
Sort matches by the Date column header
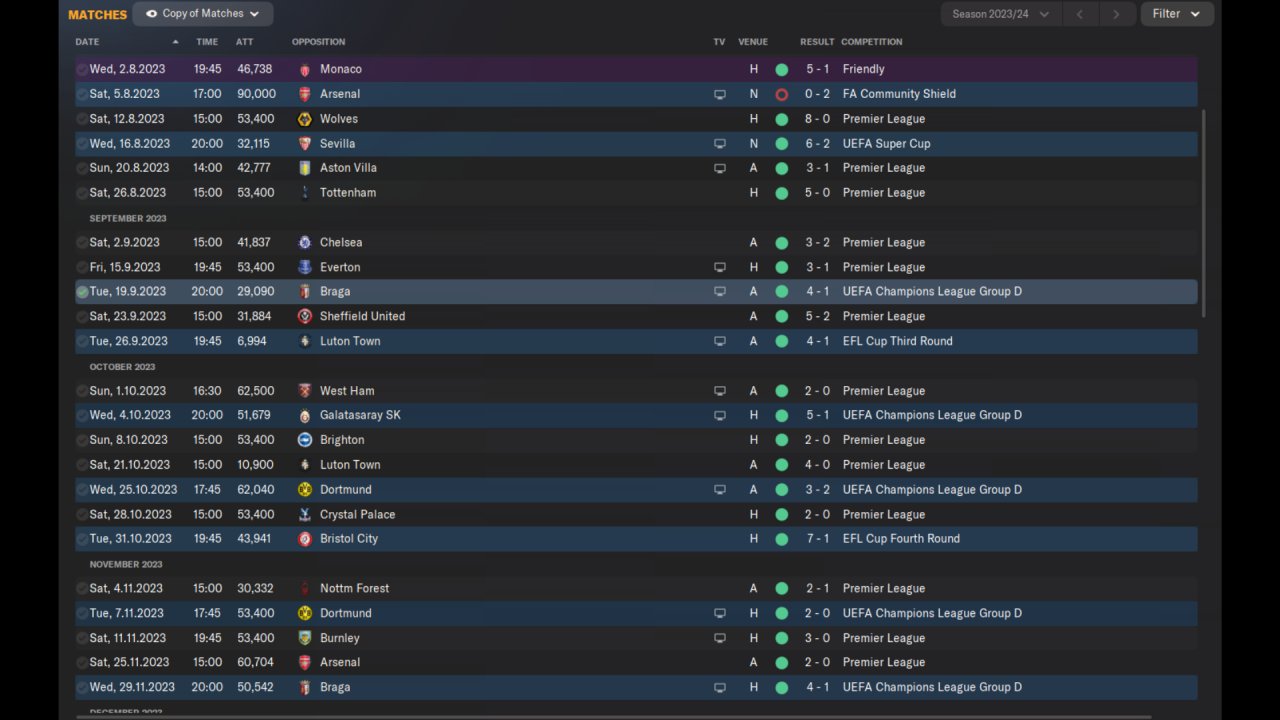(x=87, y=42)
